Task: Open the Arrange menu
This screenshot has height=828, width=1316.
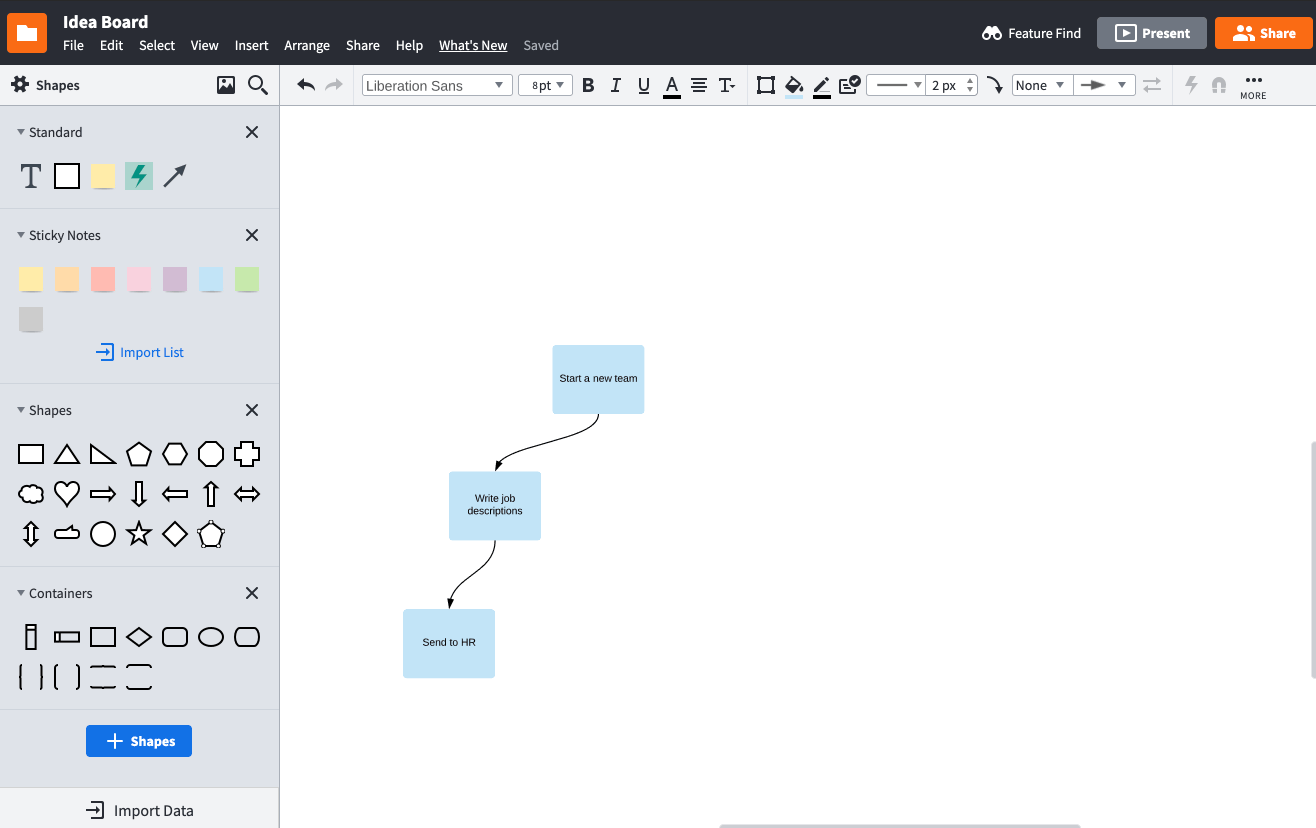Action: tap(307, 45)
